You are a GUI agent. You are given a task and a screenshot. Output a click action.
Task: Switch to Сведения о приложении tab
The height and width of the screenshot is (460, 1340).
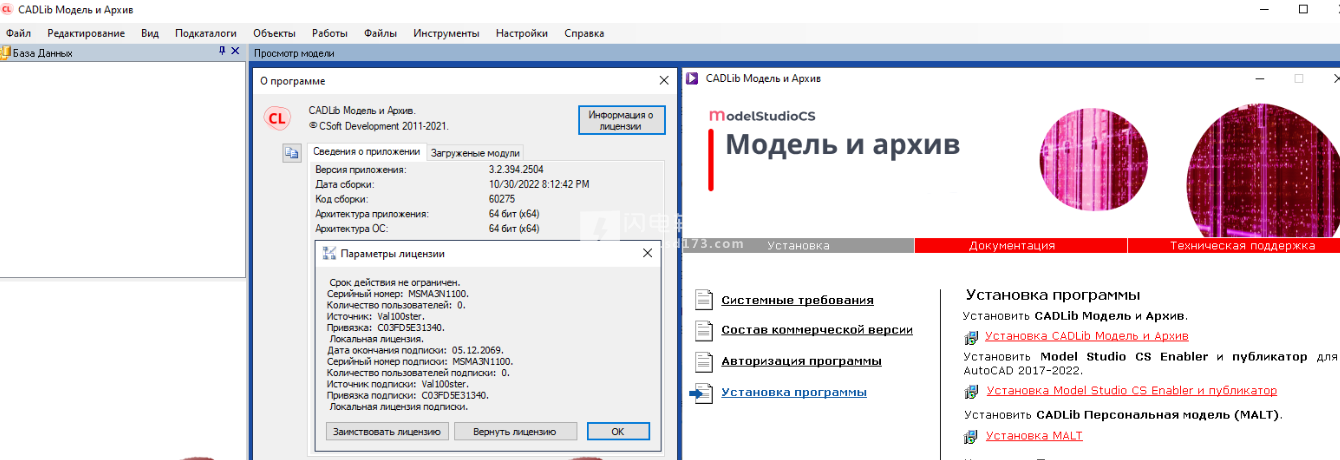tap(366, 152)
